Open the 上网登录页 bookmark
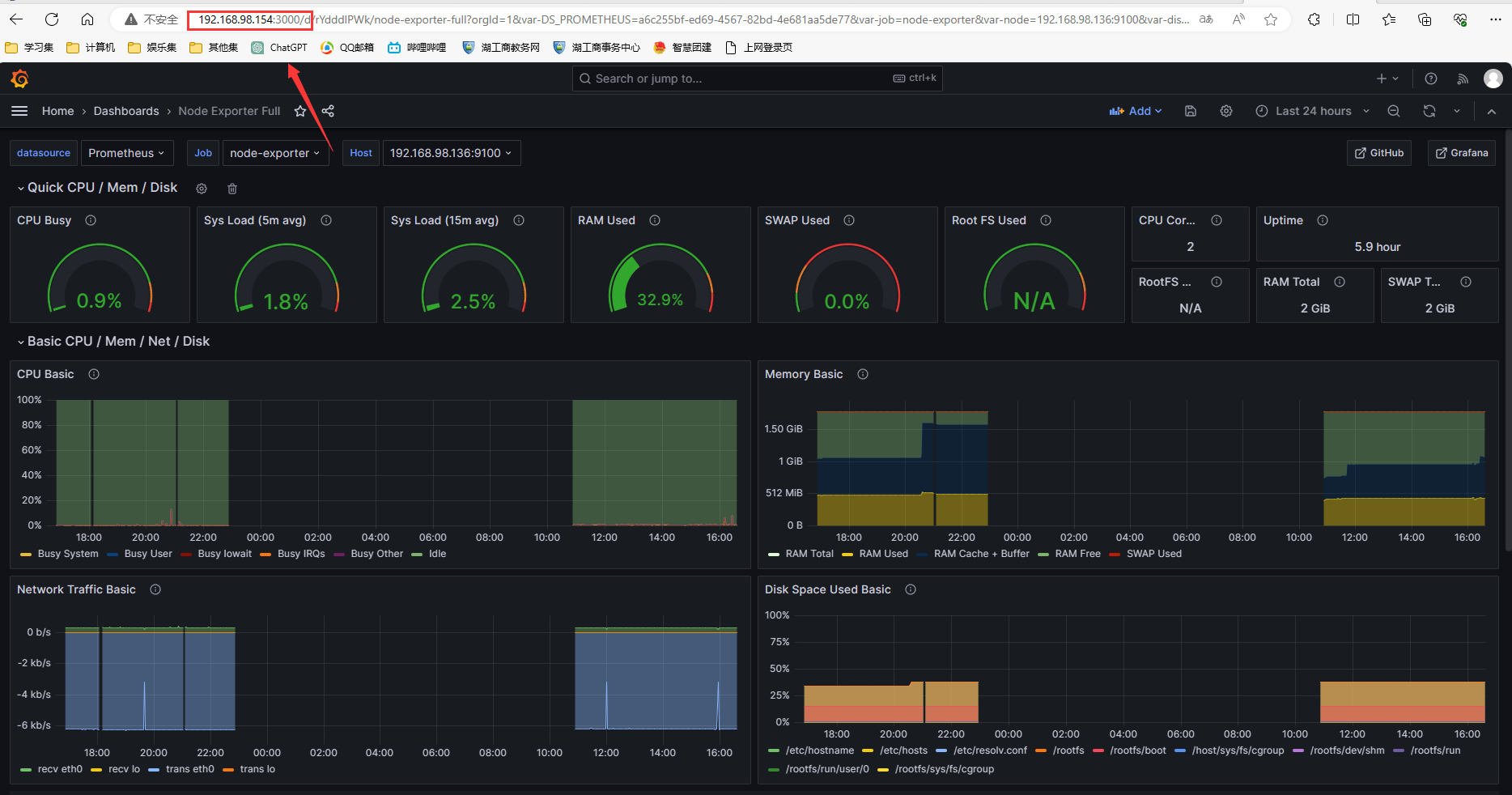This screenshot has width=1512, height=795. (758, 48)
